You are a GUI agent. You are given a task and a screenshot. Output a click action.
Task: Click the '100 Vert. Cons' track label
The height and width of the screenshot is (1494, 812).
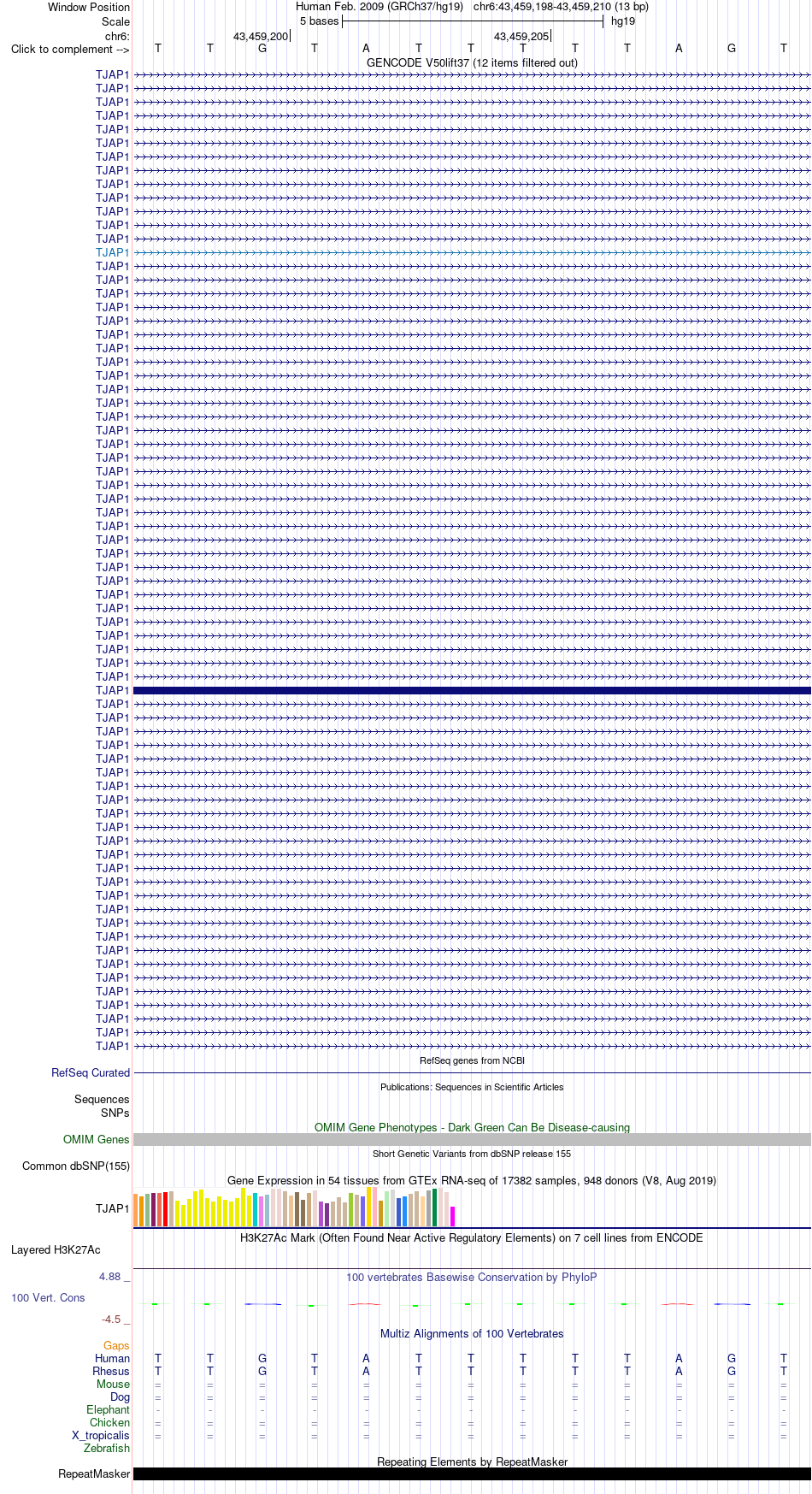[48, 1297]
